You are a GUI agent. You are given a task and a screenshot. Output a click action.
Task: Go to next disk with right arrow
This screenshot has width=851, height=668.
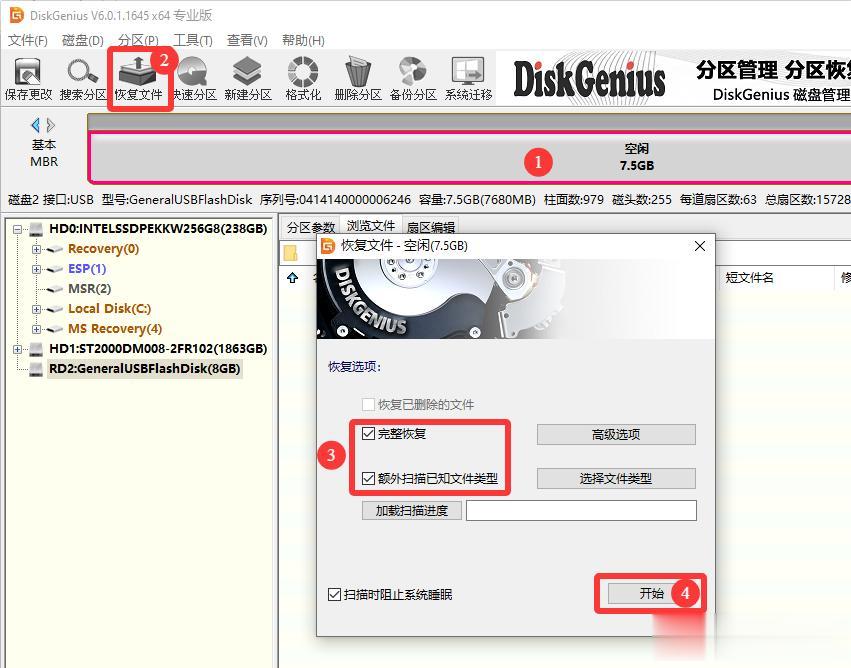50,125
